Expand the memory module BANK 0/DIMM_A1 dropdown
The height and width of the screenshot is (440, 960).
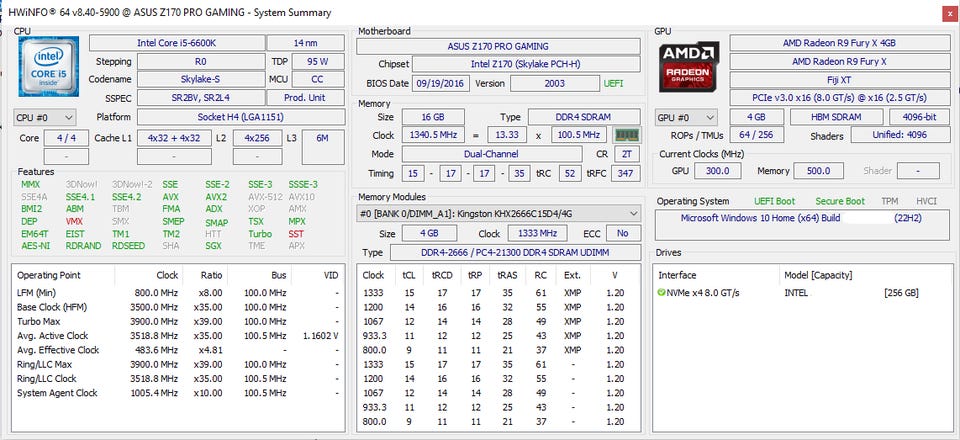(x=499, y=214)
